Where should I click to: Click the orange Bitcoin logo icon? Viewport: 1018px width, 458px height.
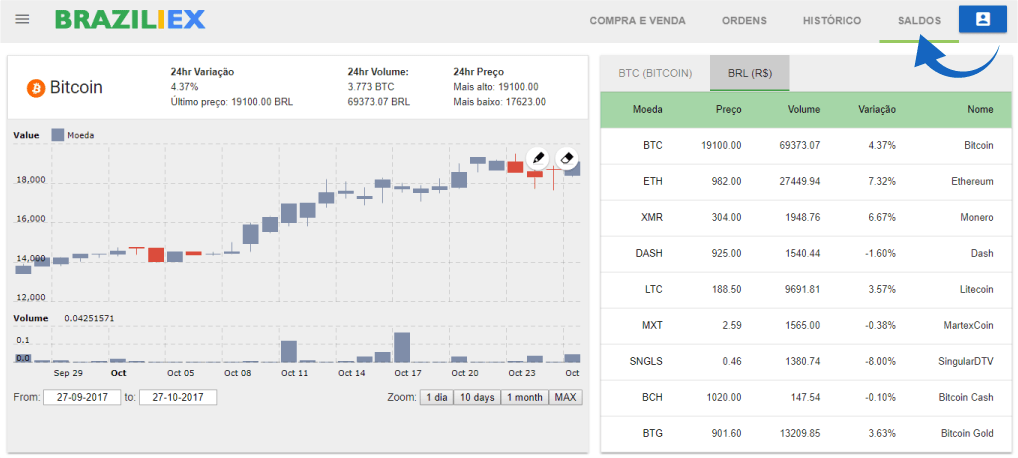click(36, 88)
